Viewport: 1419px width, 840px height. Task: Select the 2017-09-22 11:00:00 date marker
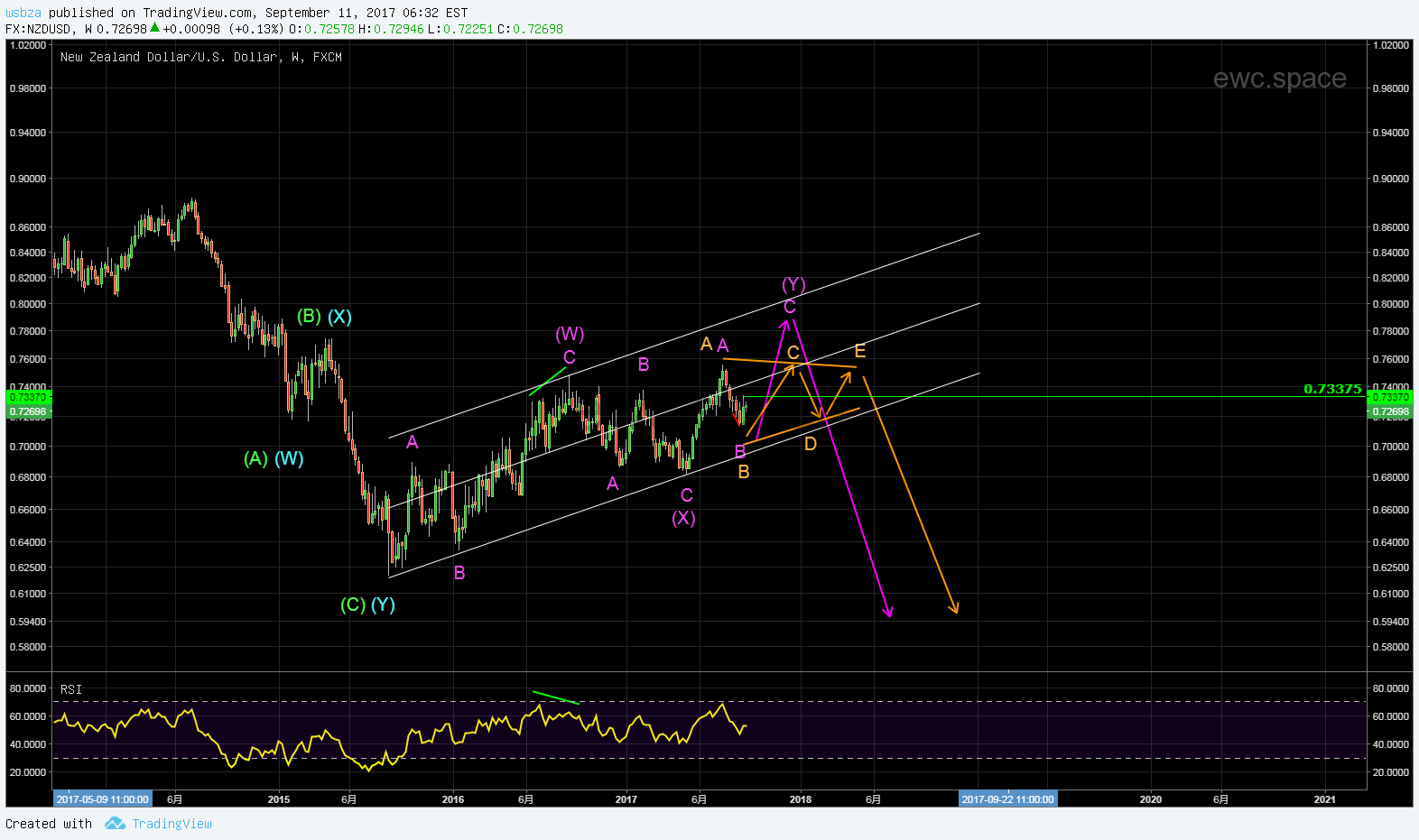tap(1007, 799)
